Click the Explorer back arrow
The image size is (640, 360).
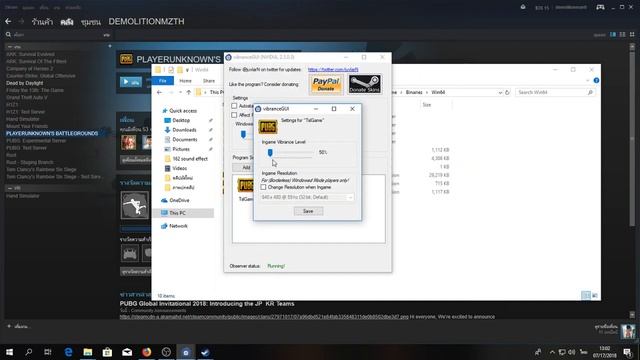pos(159,93)
